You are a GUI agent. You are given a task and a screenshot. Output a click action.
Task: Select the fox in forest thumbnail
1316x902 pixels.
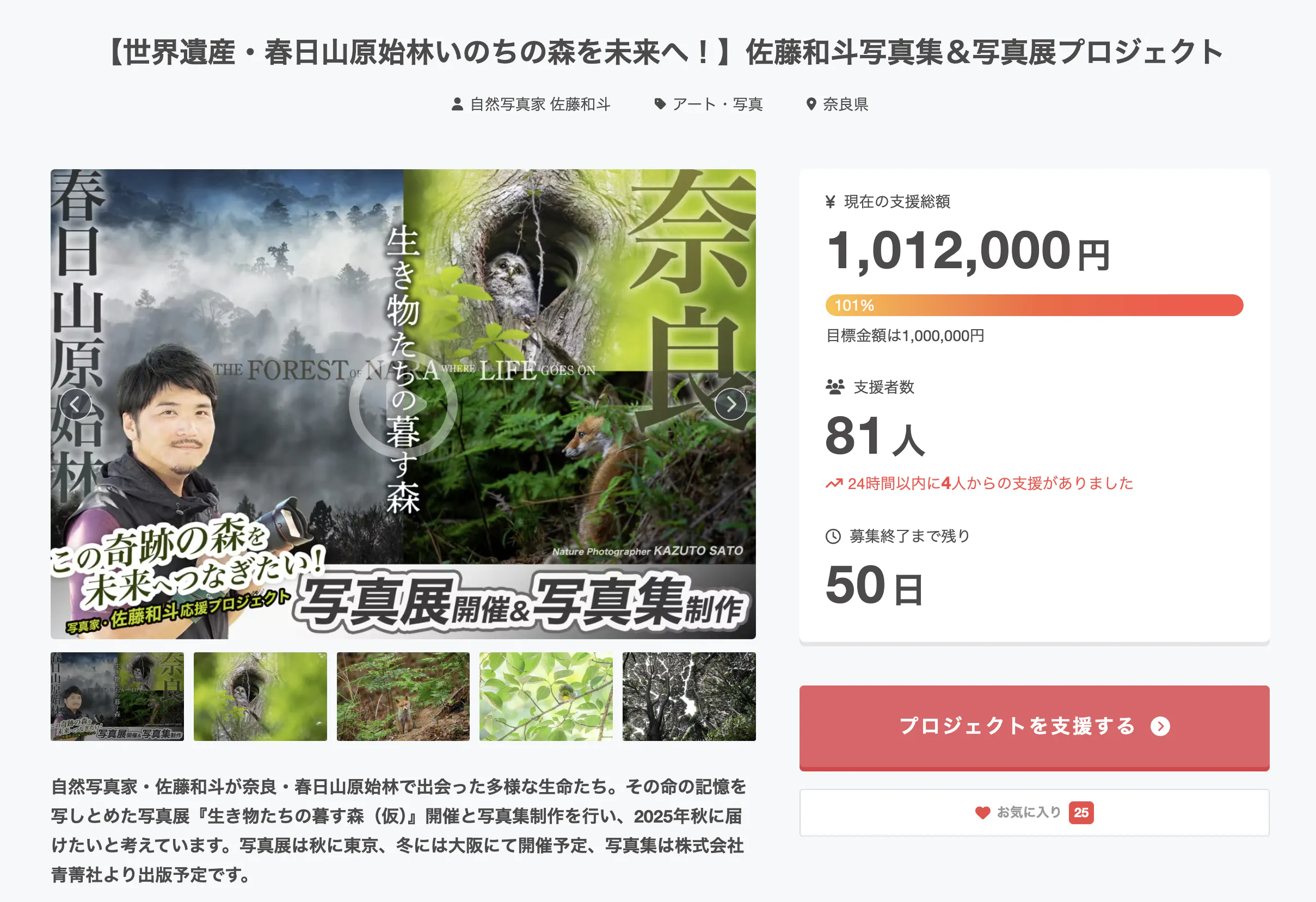coord(403,696)
